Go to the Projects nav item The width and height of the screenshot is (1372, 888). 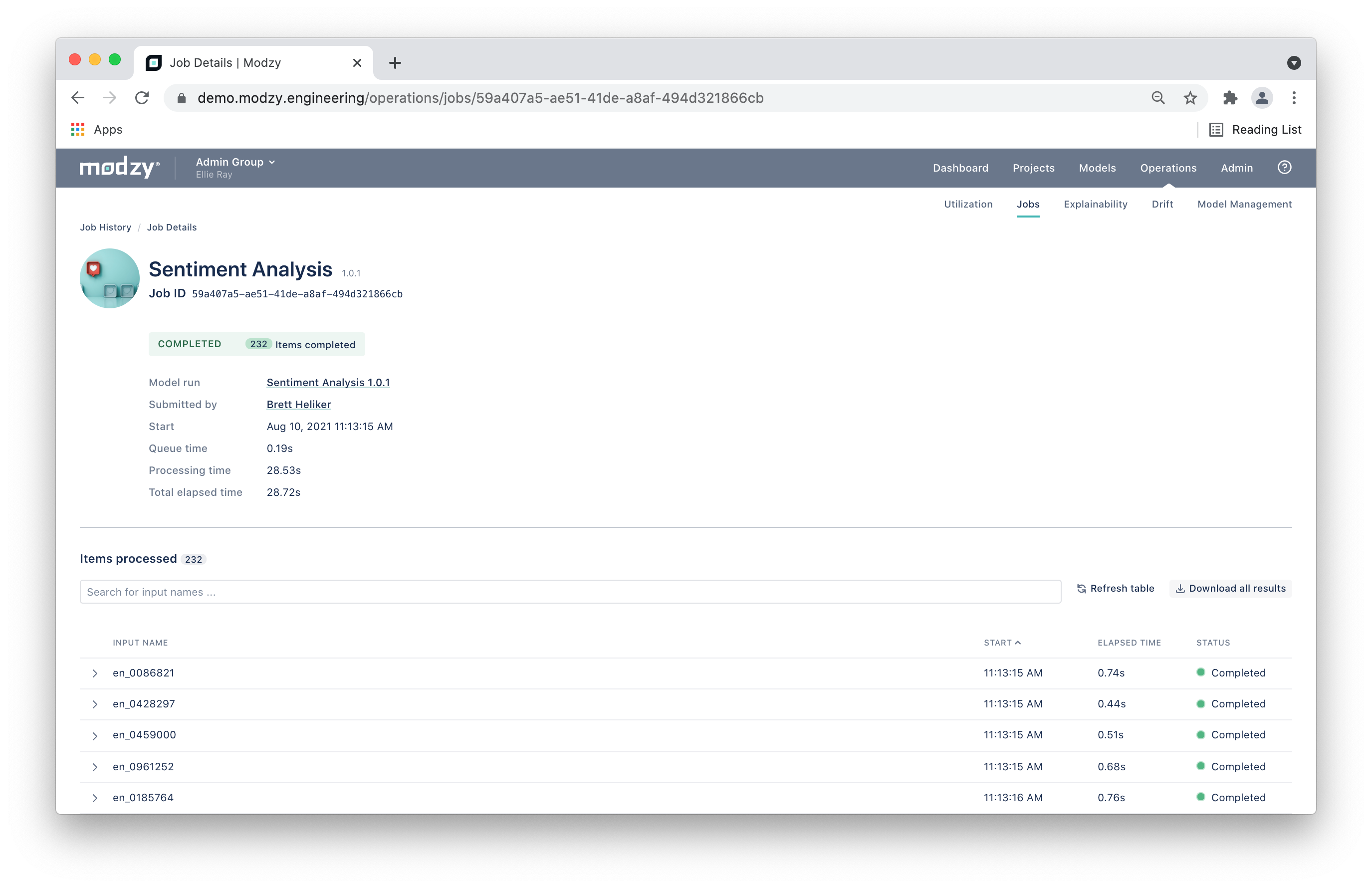tap(1034, 168)
